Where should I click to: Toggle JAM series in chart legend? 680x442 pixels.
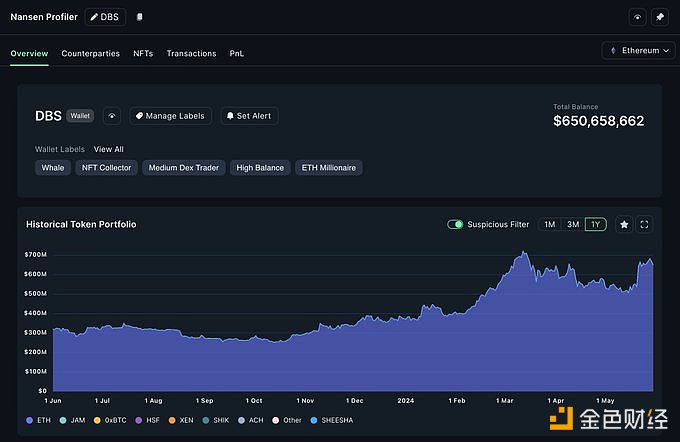tap(72, 420)
